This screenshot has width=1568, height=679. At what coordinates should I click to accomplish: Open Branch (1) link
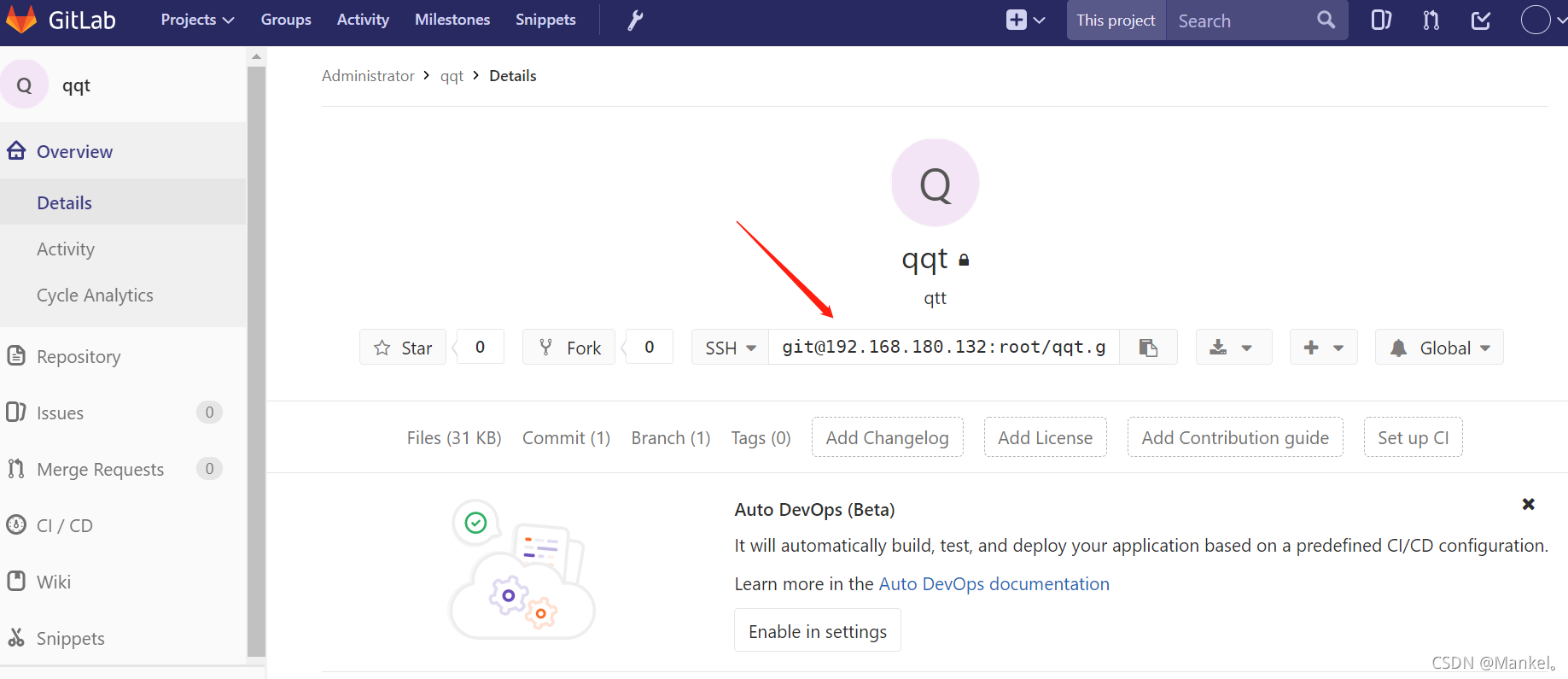pos(671,437)
